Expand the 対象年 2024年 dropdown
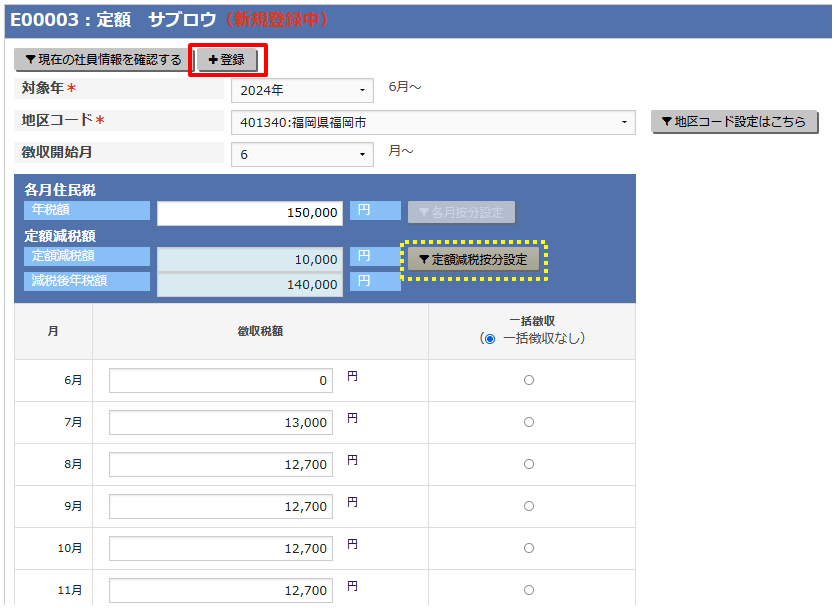 point(302,91)
